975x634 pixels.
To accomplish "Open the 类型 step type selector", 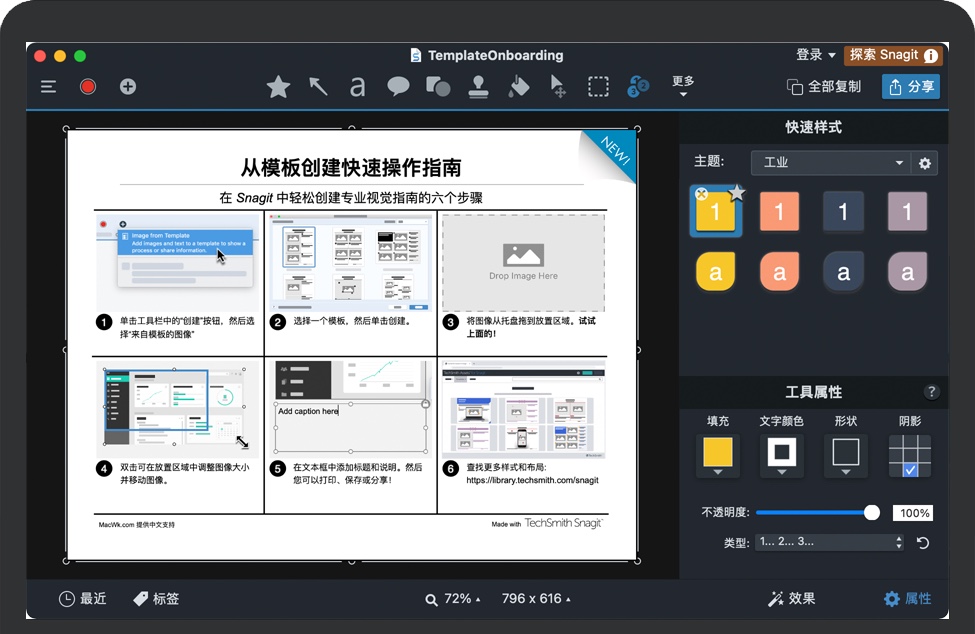I will click(x=830, y=542).
